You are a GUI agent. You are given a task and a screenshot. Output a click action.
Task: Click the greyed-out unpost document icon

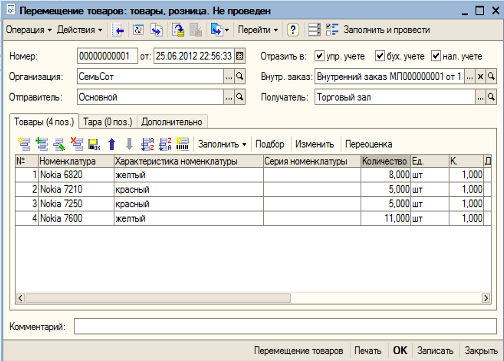click(196, 30)
